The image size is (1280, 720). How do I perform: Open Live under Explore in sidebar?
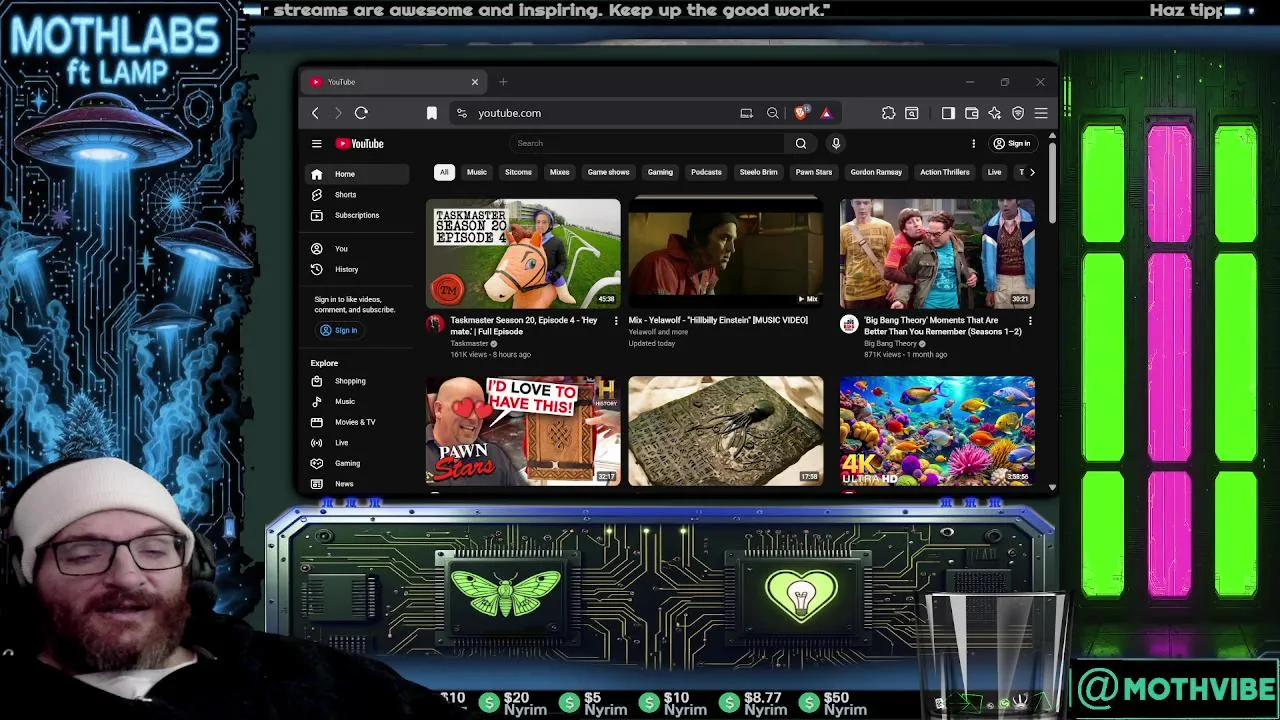click(x=357, y=443)
